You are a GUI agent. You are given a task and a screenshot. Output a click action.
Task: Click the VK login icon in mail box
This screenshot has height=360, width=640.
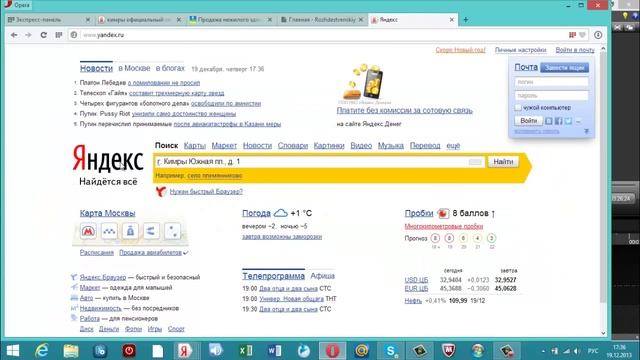pos(549,121)
